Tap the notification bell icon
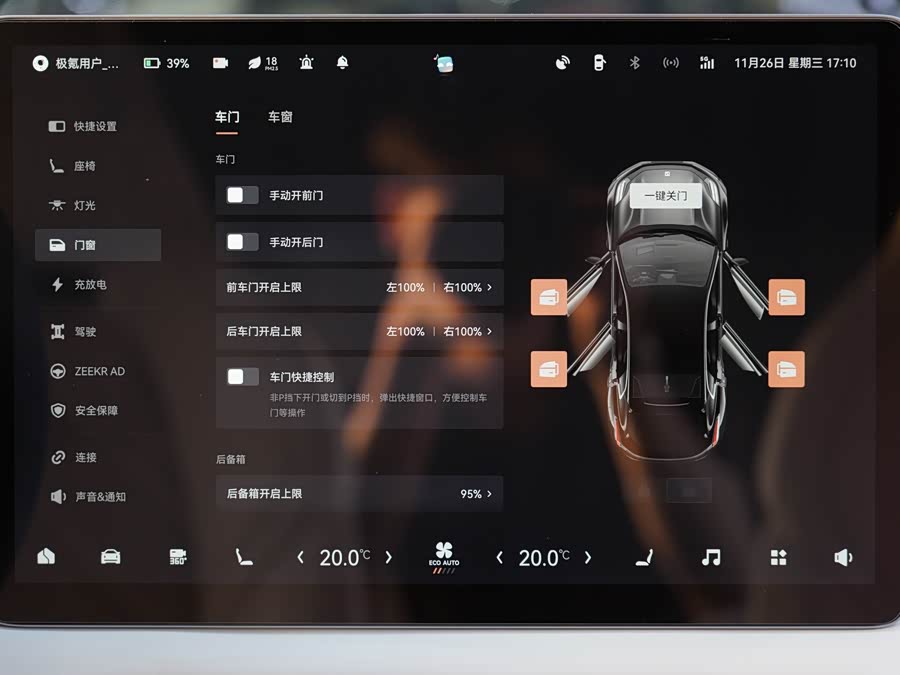This screenshot has width=900, height=675. (343, 63)
